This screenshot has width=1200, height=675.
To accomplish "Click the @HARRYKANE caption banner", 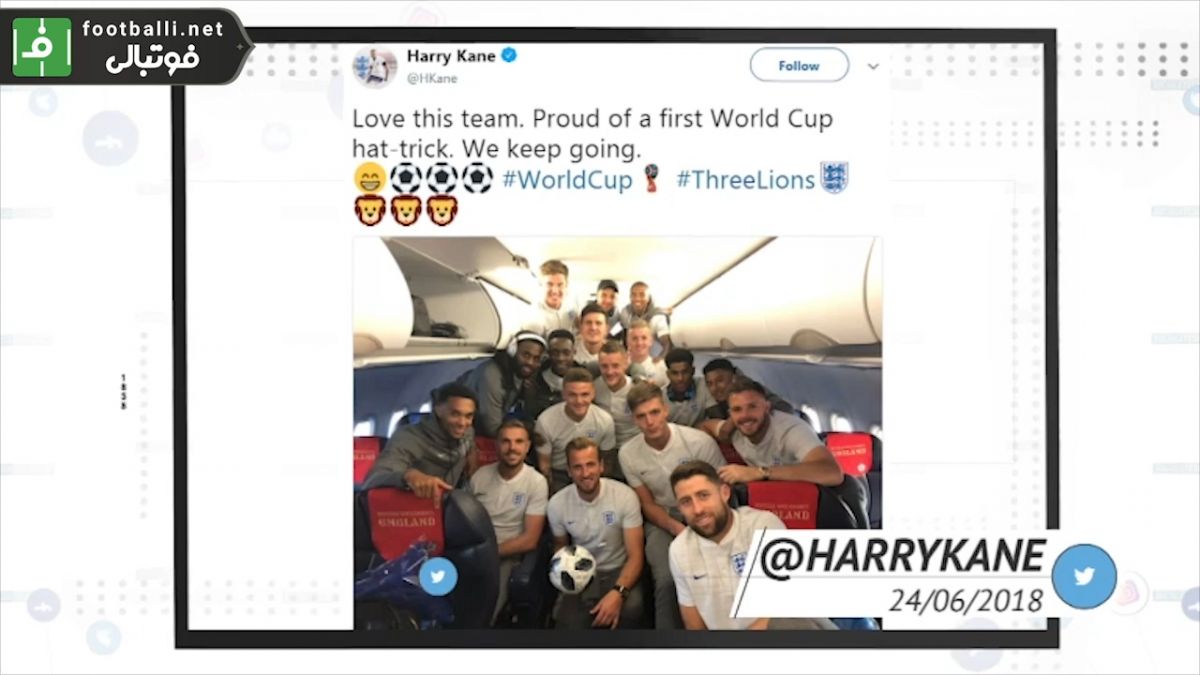I will coord(902,557).
